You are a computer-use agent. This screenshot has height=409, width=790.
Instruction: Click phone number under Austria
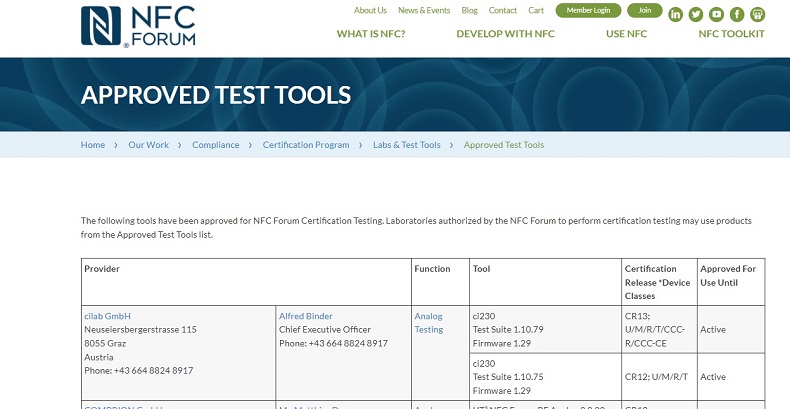tap(139, 370)
